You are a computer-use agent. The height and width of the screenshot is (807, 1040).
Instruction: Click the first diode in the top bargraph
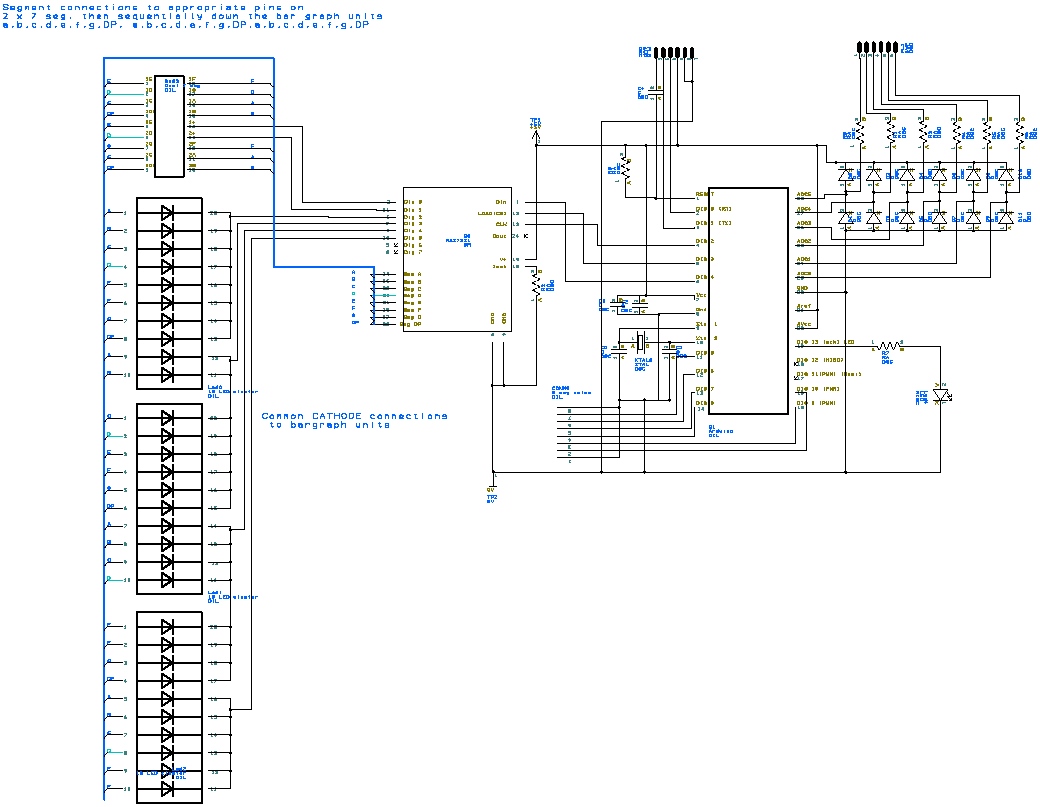tap(167, 213)
